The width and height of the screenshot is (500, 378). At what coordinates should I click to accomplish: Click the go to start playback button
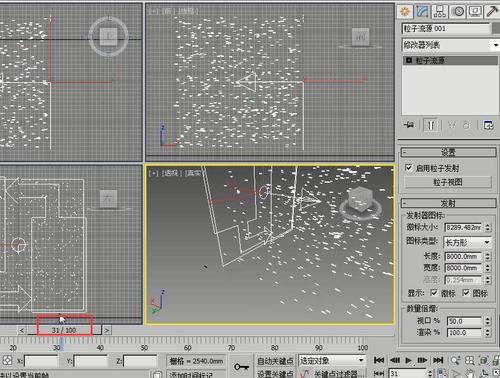pos(379,360)
